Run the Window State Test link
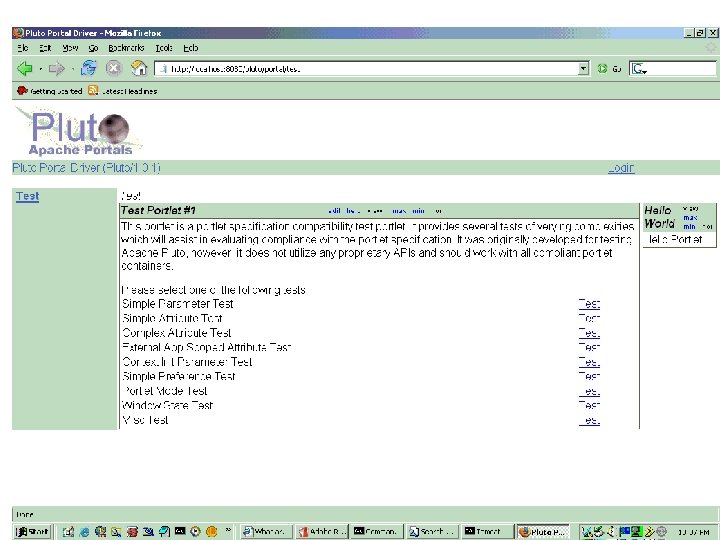Screen dimensions: 720x540 point(589,406)
